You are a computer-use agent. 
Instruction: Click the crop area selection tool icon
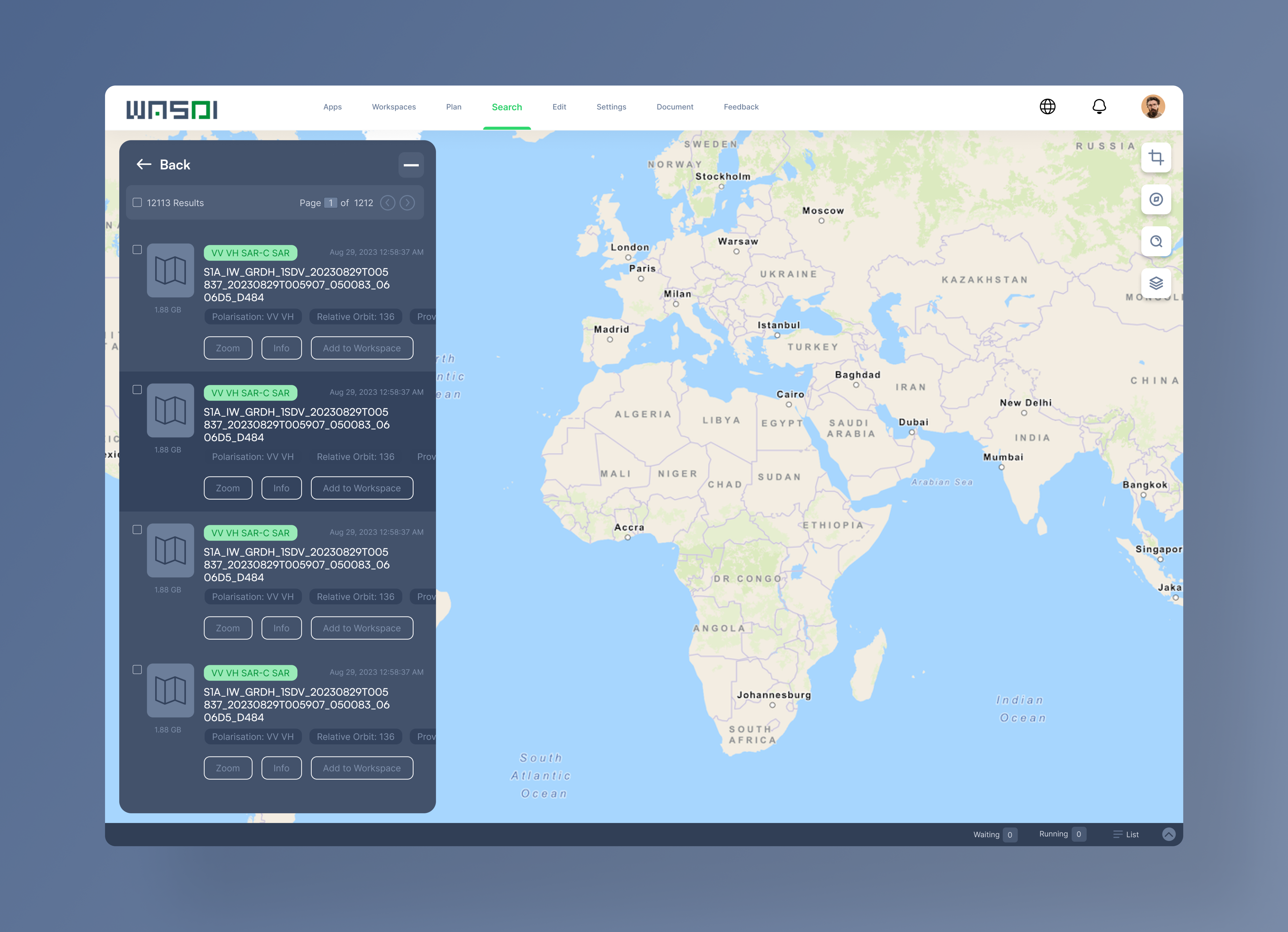click(x=1156, y=157)
